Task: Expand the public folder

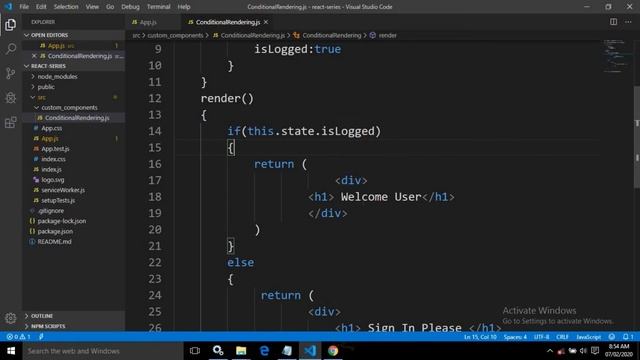Action: coord(46,87)
